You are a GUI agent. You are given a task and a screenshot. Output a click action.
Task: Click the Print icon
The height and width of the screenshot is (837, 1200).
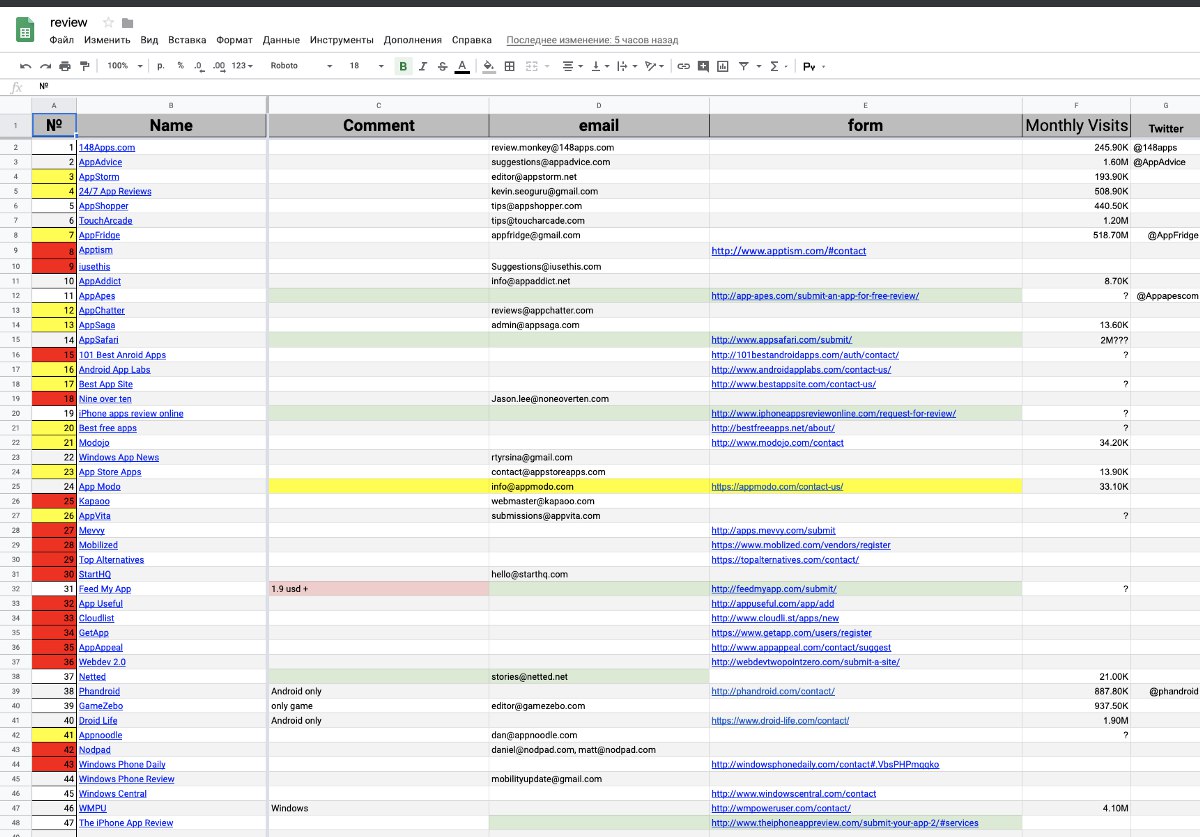(x=65, y=66)
